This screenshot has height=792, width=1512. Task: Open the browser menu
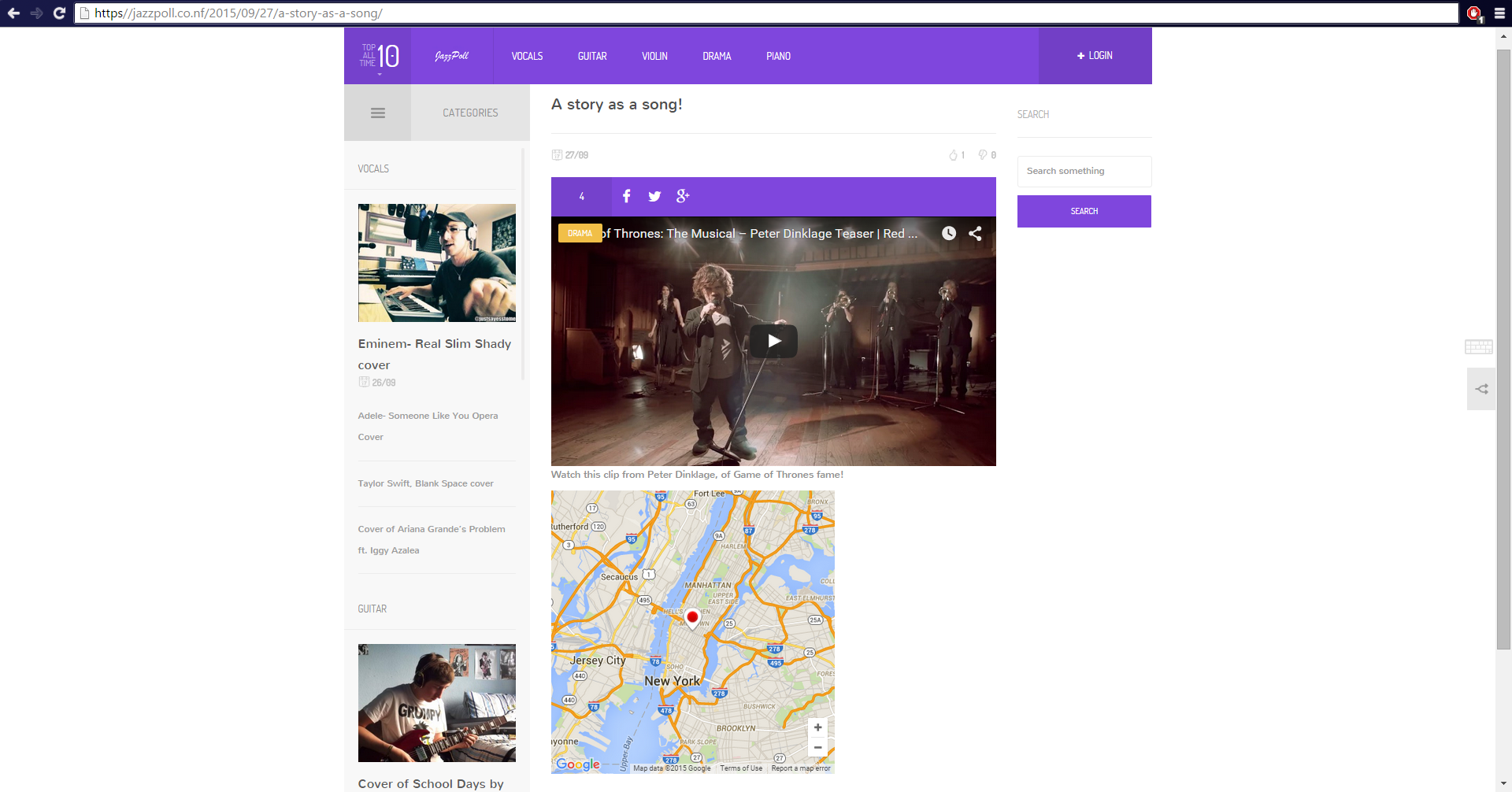click(1499, 13)
